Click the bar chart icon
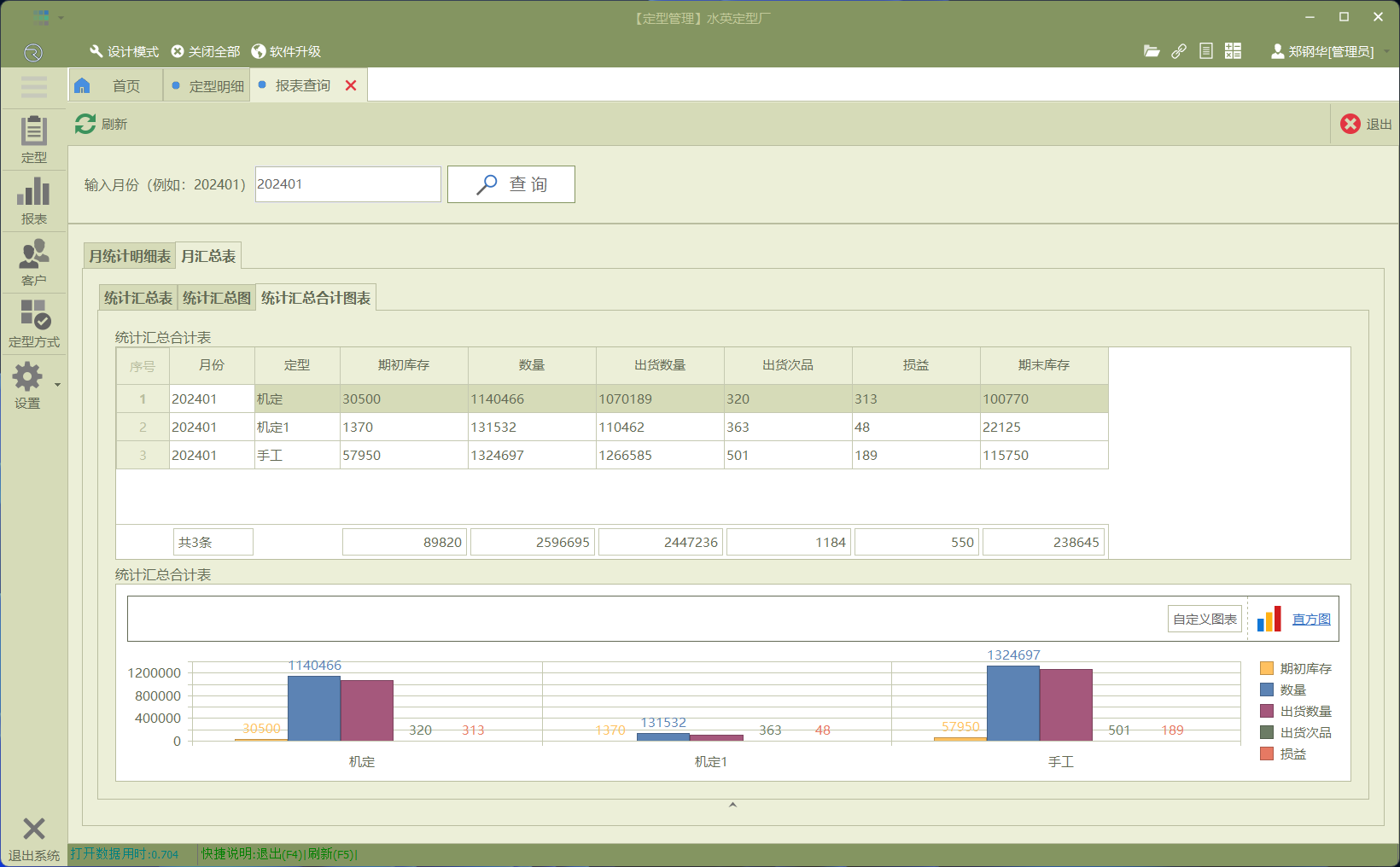Viewport: 1400px width, 867px height. click(x=1269, y=619)
